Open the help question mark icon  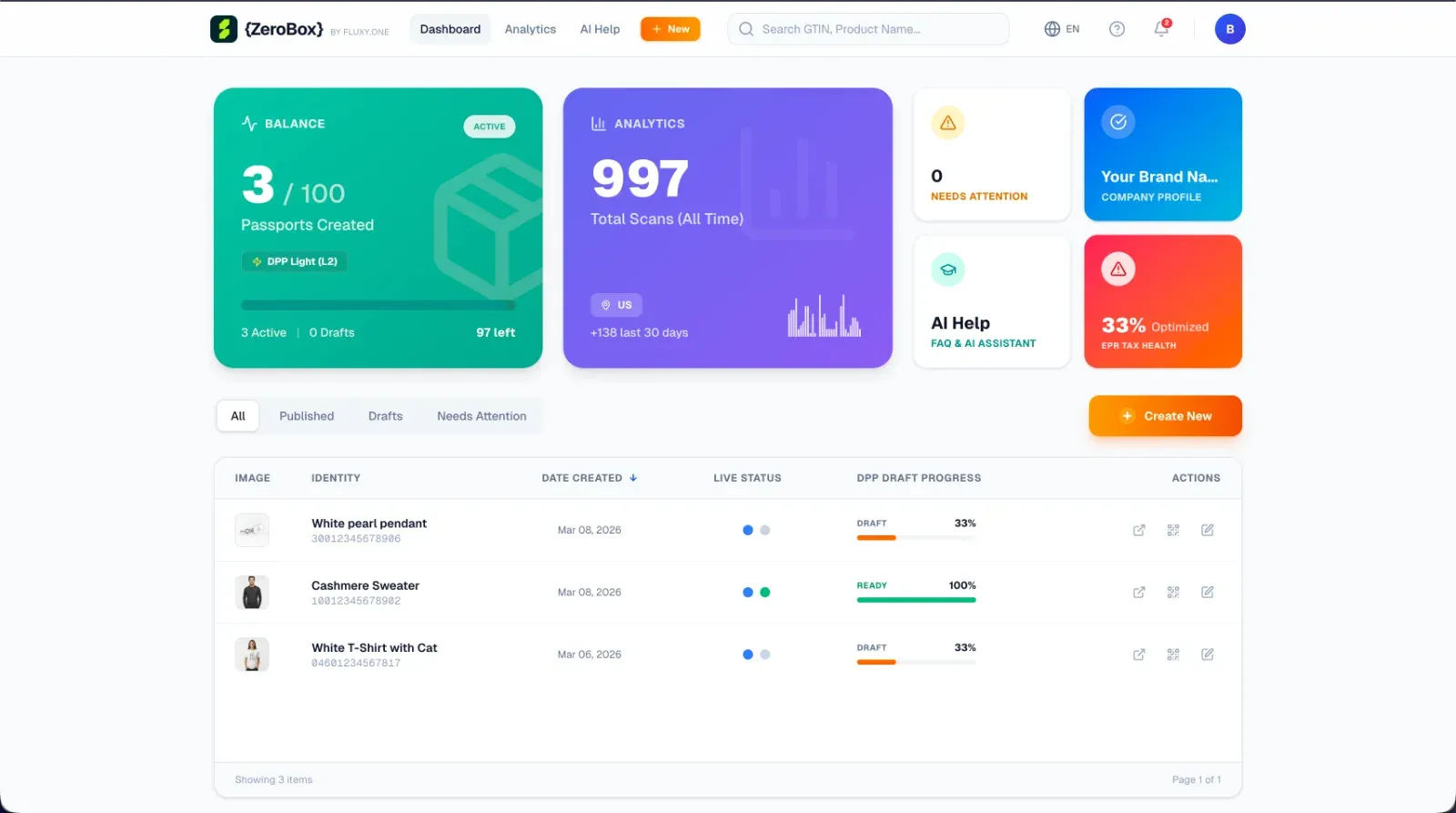tap(1117, 29)
